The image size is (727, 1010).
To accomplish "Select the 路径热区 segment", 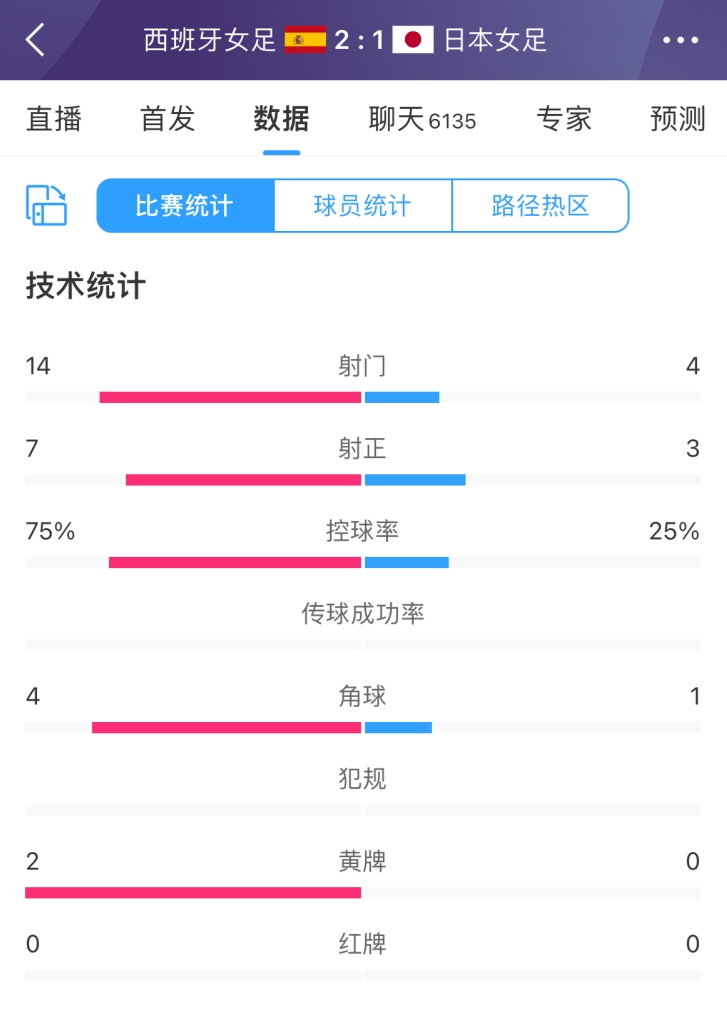I will 541,205.
